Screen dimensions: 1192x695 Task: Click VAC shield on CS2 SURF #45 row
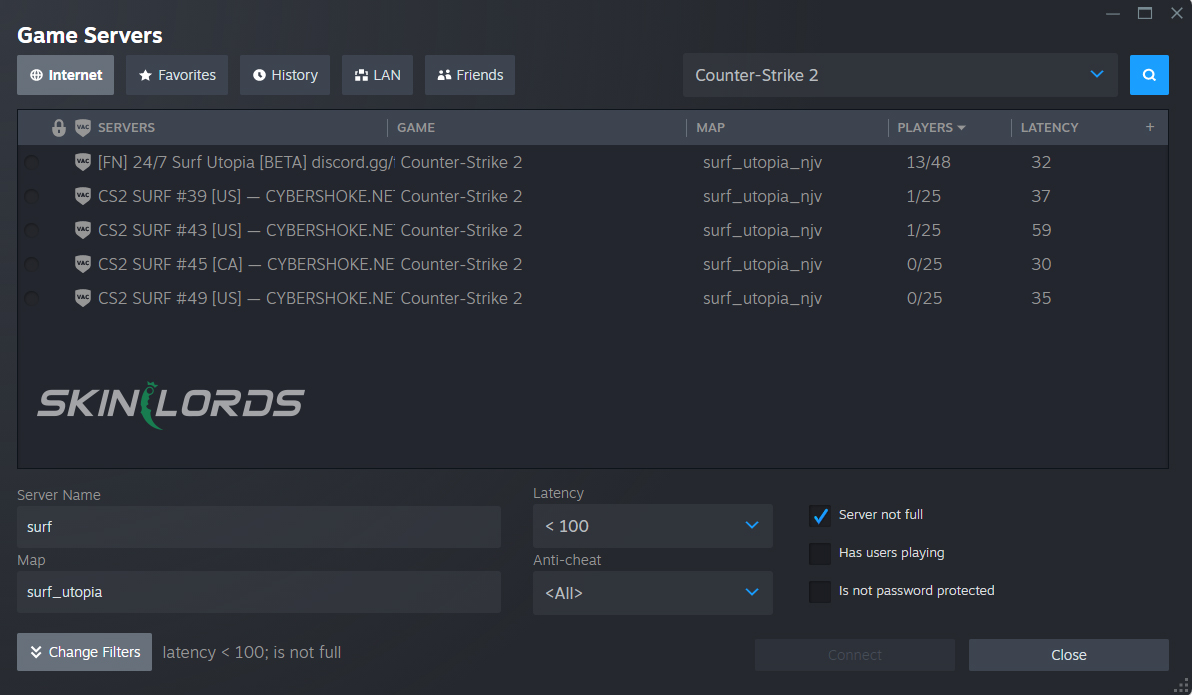(x=83, y=264)
